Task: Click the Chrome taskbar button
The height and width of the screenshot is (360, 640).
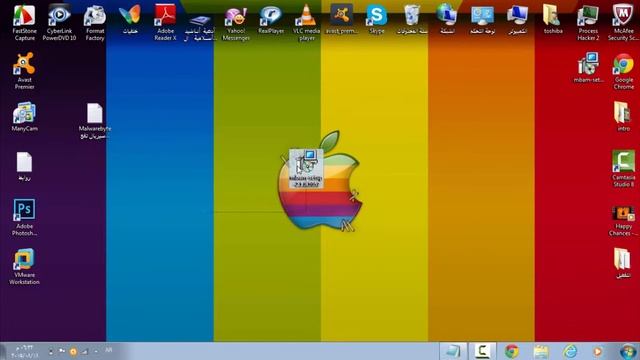Action: 511,351
